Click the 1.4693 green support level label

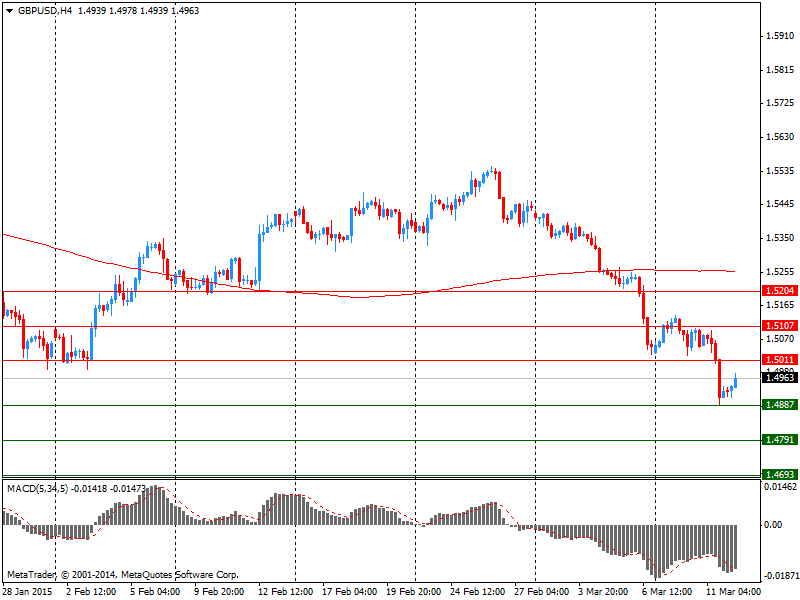click(x=780, y=474)
